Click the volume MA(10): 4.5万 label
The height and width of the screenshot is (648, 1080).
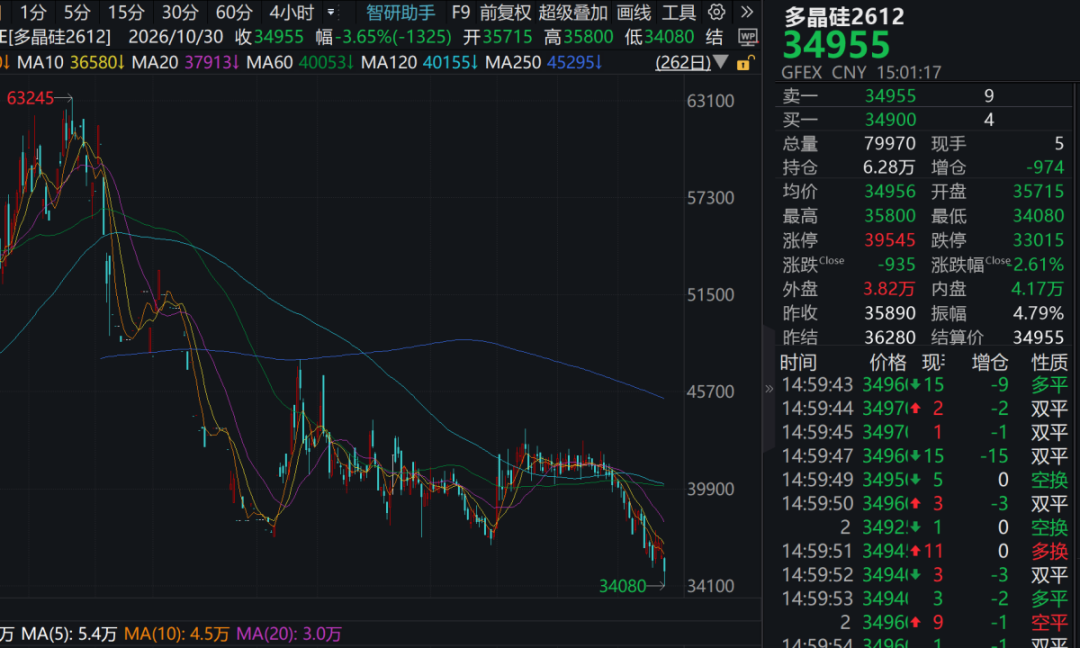tap(176, 634)
